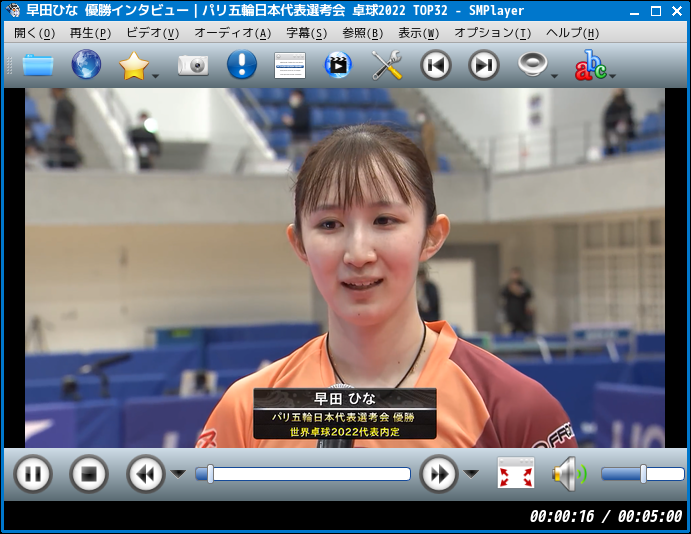Stop playback with the stop button
The image size is (691, 534).
89,474
